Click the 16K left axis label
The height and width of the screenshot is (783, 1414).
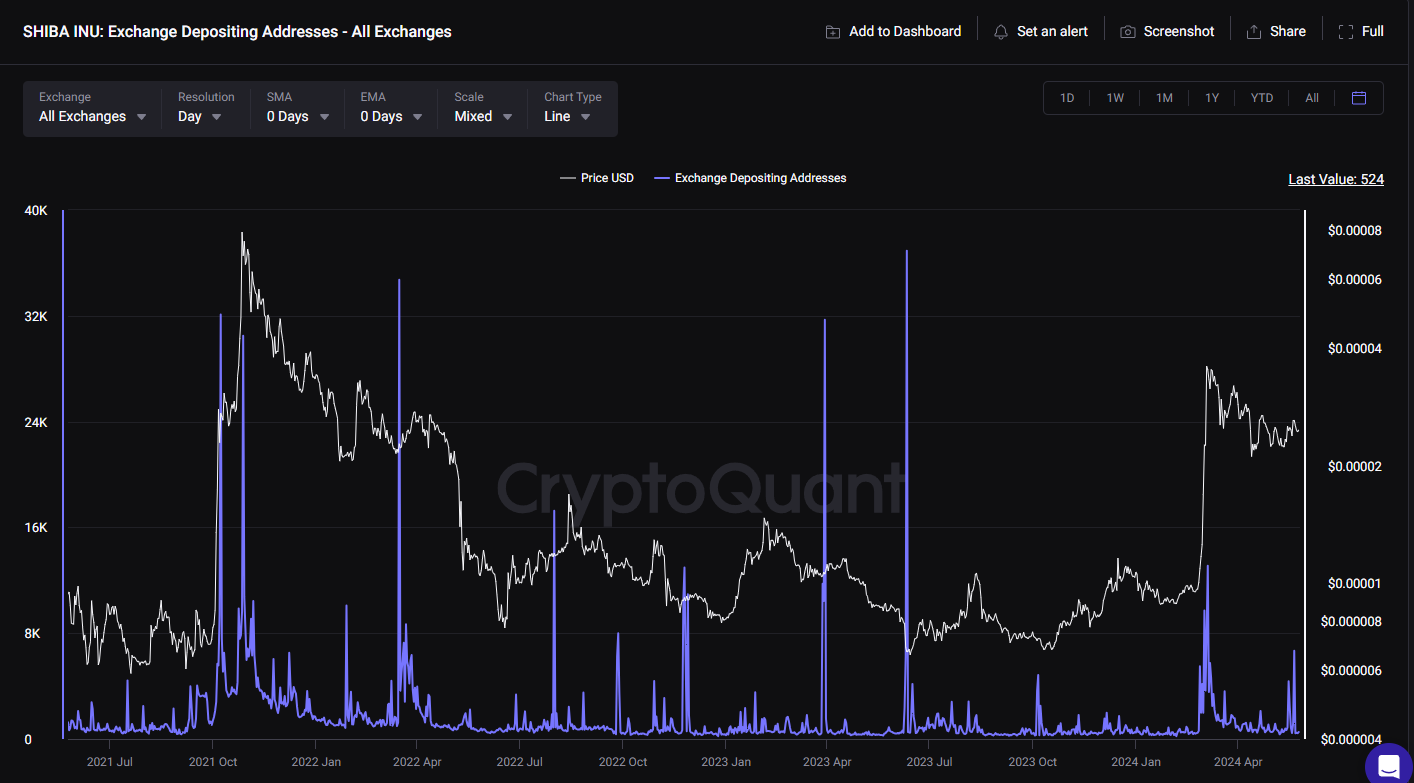coord(35,527)
